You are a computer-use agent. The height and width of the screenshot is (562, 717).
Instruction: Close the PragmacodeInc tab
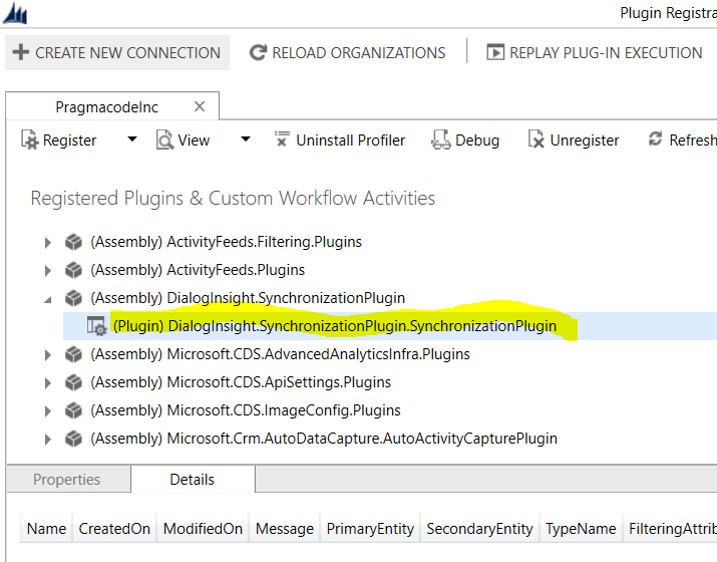click(199, 107)
